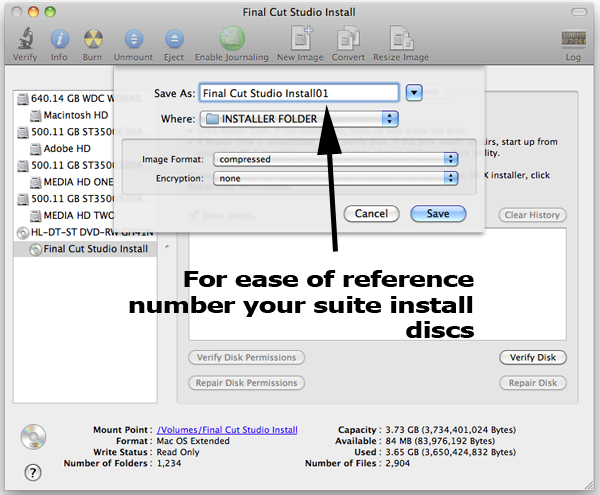Select MEDIA HD ONE volume
600x495 pixels.
click(x=72, y=182)
